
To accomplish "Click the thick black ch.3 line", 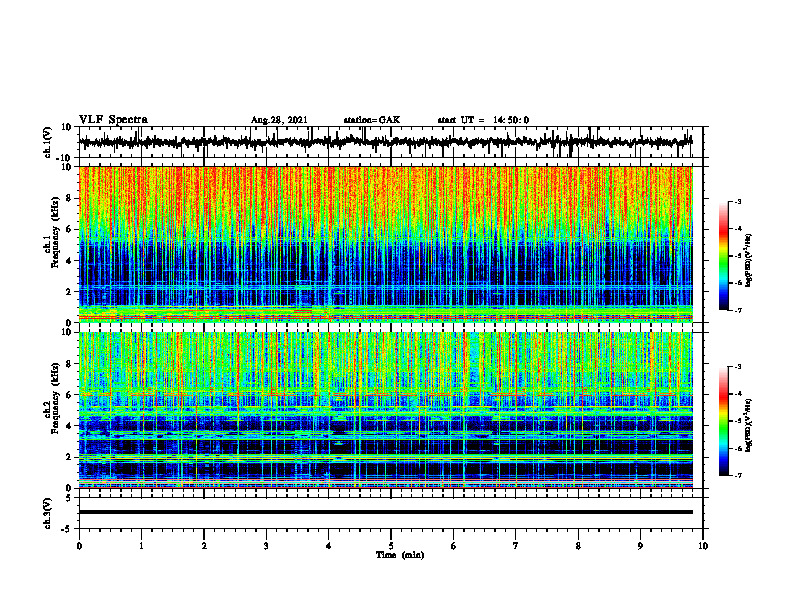I will click(385, 512).
